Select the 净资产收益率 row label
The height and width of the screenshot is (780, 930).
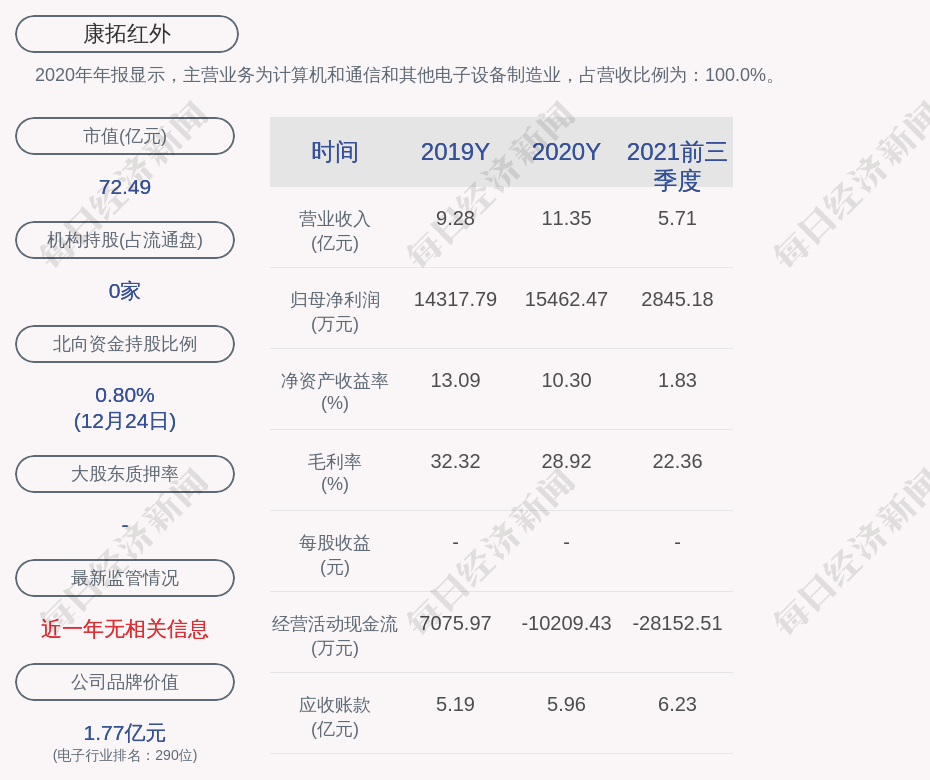tap(335, 392)
